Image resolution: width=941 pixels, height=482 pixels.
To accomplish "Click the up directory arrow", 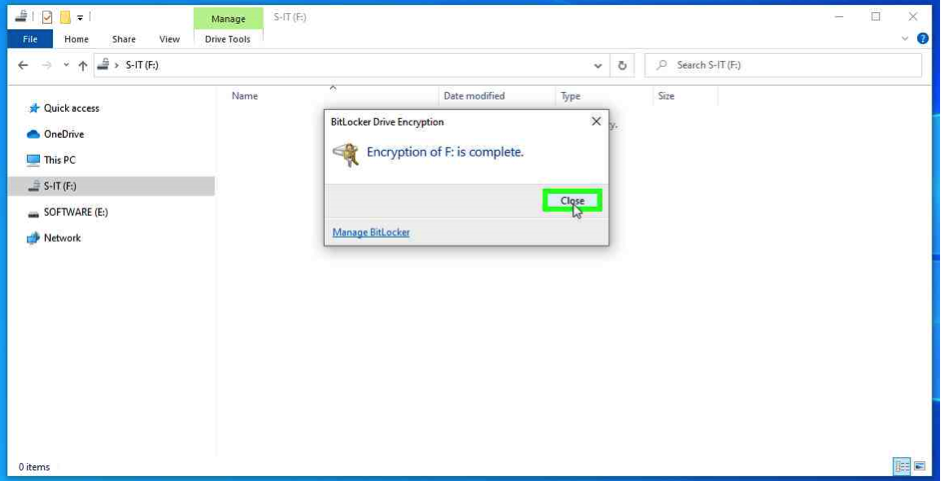I will [x=83, y=66].
